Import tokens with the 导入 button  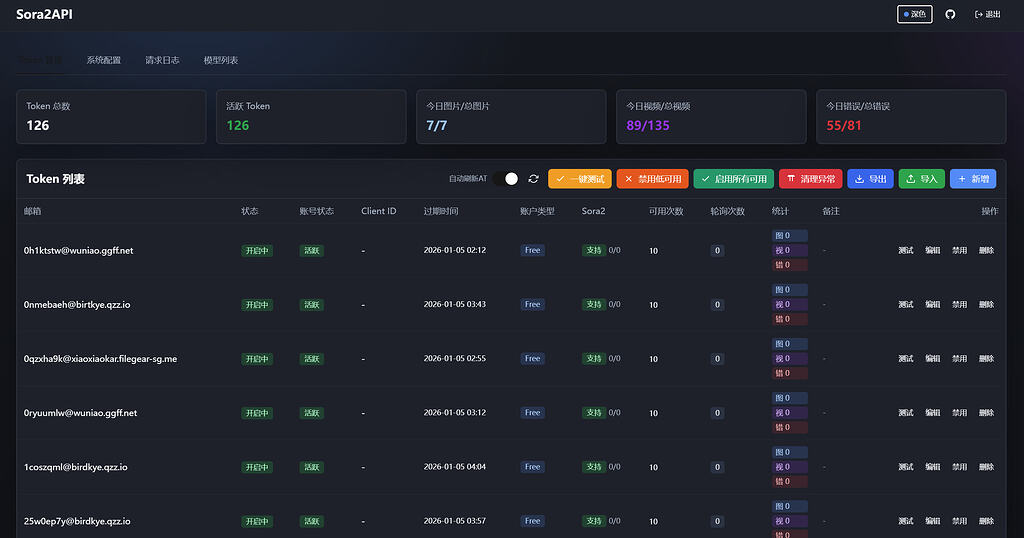[x=921, y=179]
